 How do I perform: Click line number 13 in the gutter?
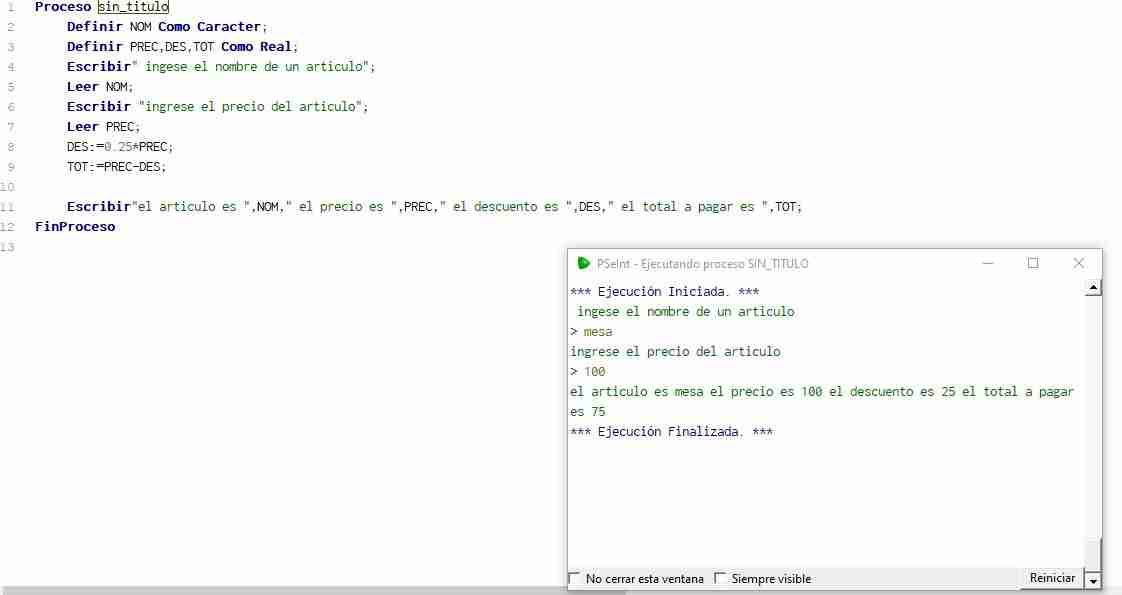(7, 247)
